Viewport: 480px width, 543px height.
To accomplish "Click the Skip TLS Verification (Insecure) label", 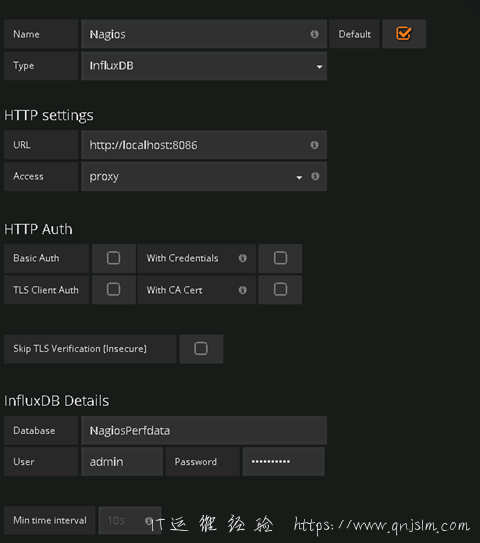I will (x=80, y=348).
